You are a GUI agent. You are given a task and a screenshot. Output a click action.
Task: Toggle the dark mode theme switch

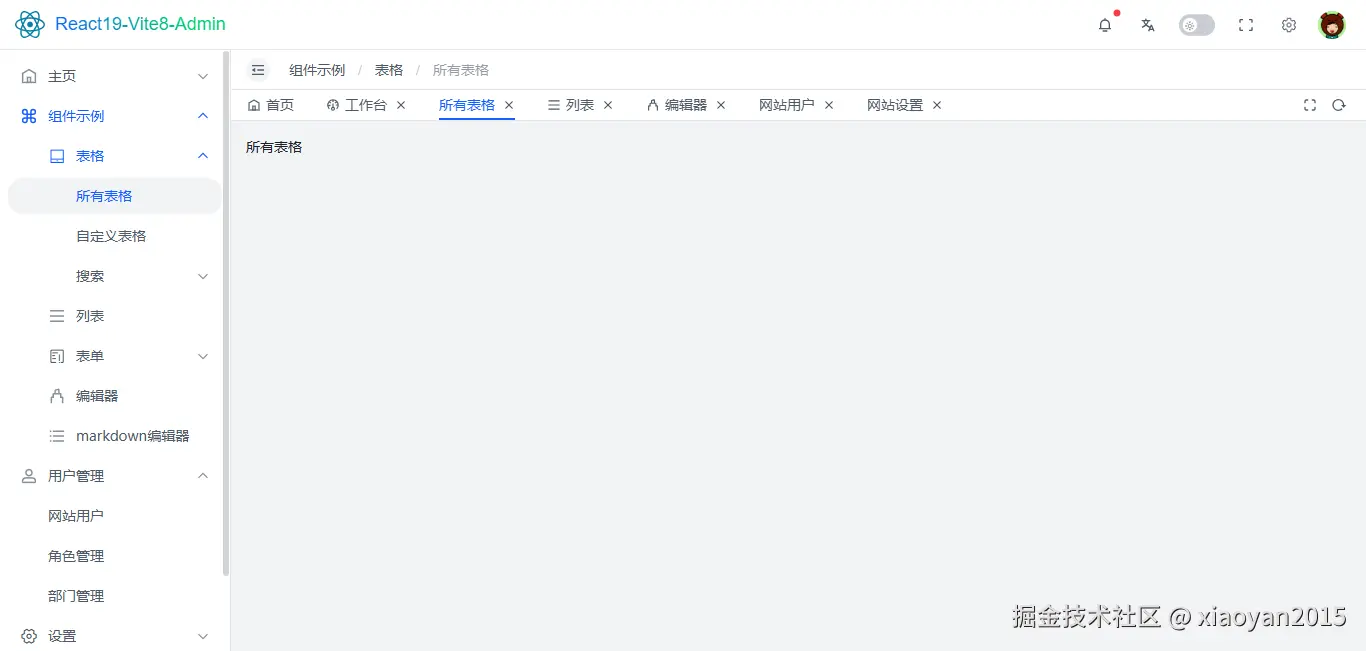(1197, 25)
